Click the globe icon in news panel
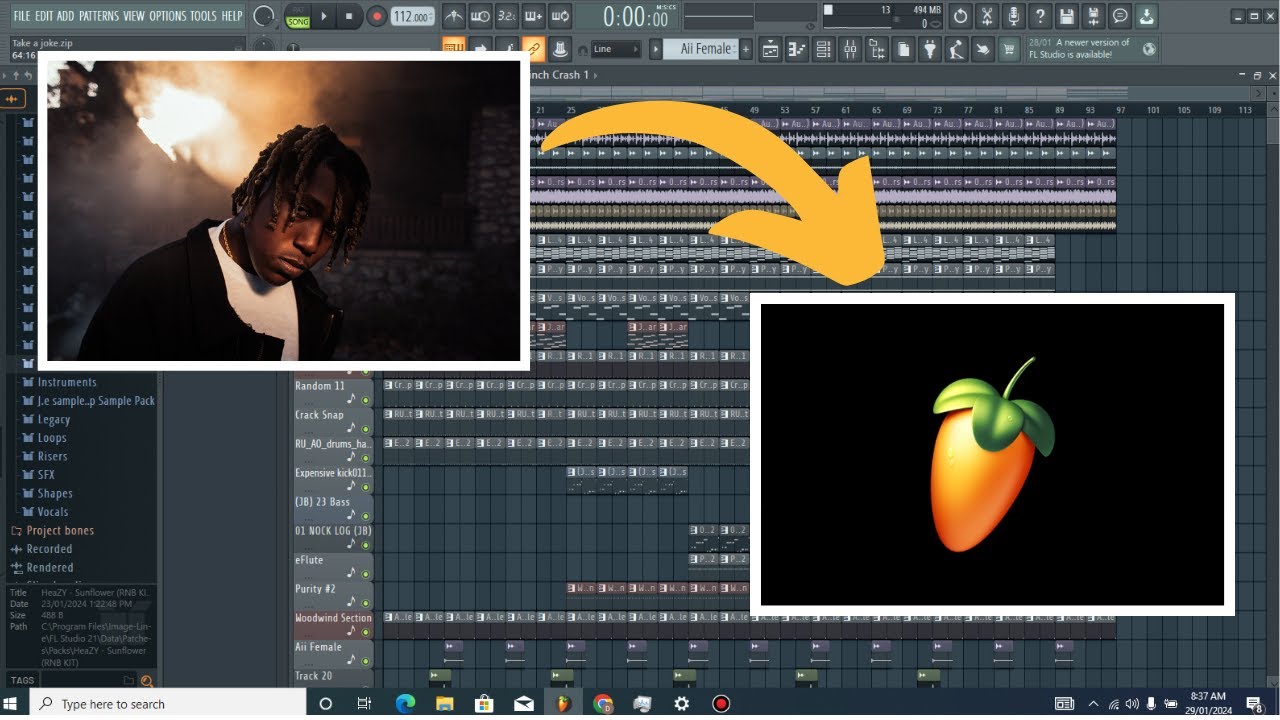Screen dimensions: 1280x720 click(1149, 48)
